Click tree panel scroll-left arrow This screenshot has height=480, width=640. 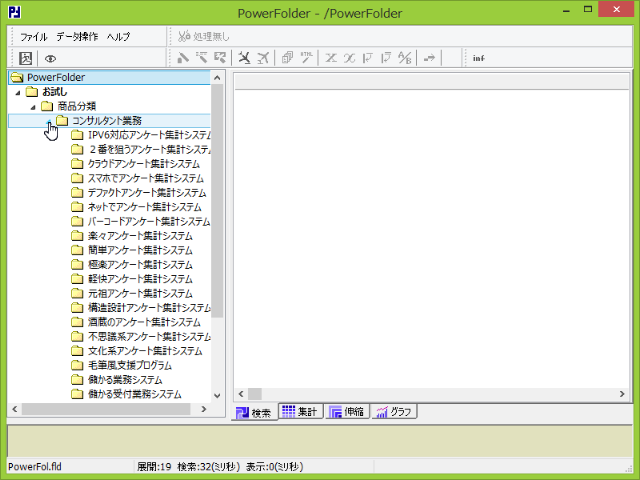pos(15,409)
